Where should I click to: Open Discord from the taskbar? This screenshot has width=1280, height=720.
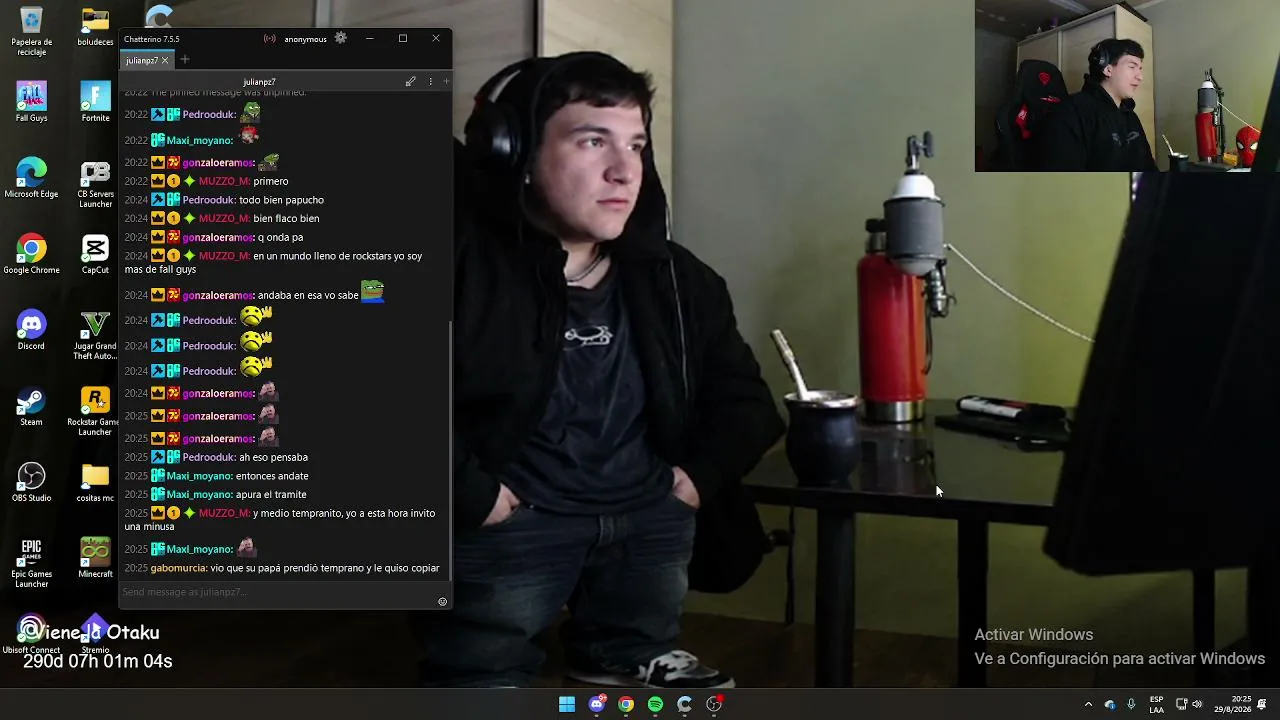coord(597,704)
